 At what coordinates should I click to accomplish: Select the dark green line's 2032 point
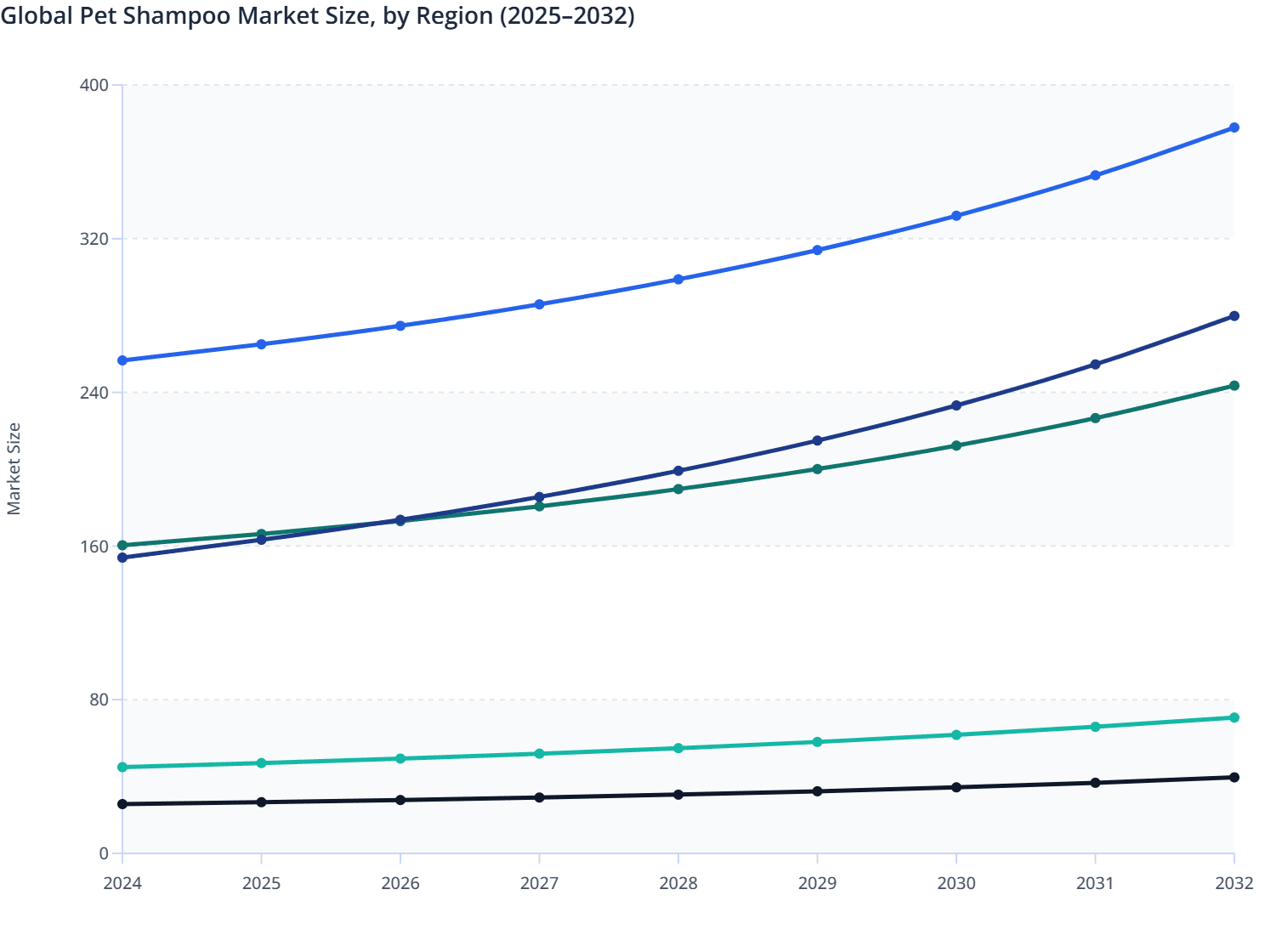coord(1234,386)
